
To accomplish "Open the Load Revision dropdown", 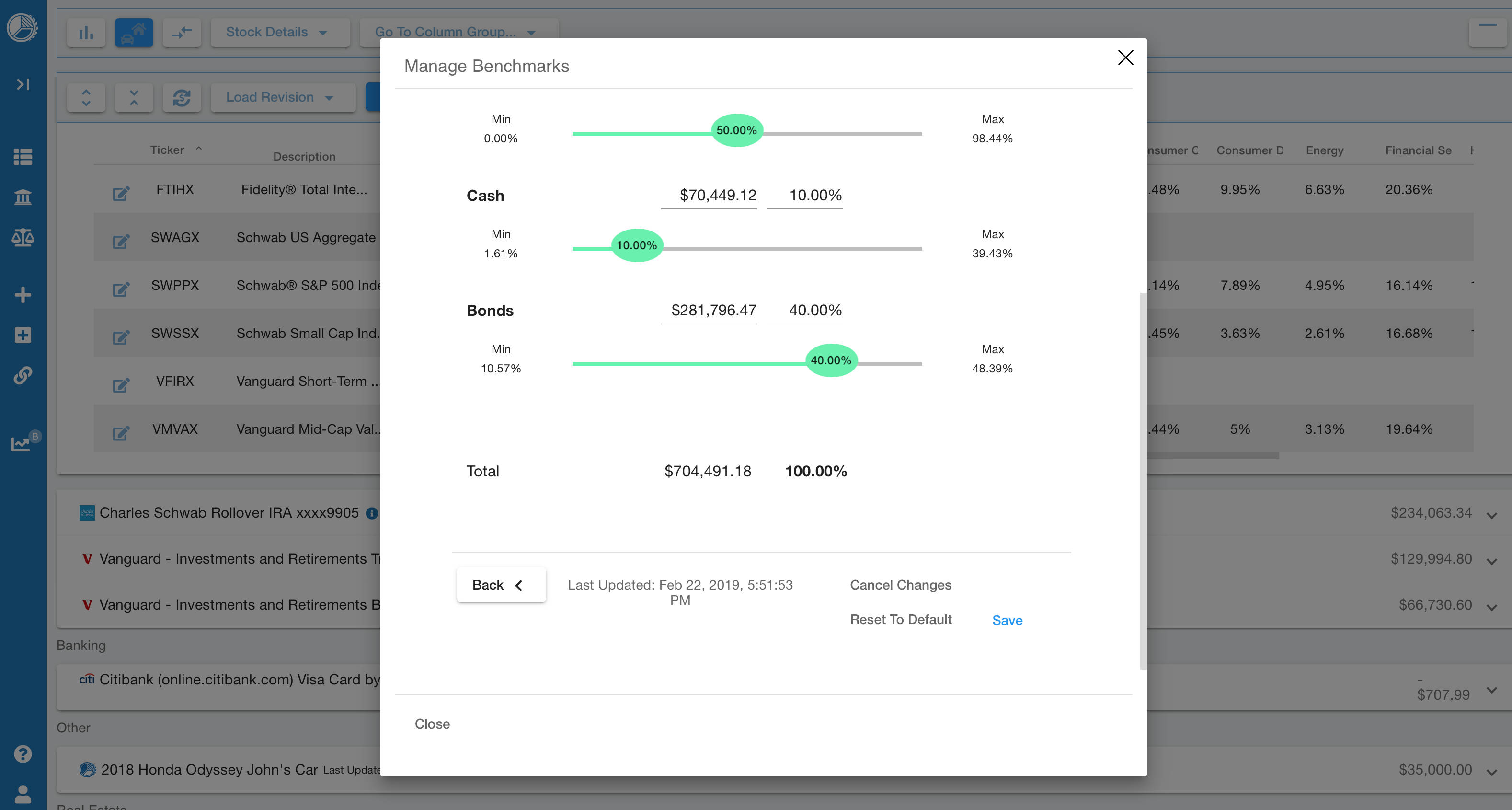I will [280, 97].
